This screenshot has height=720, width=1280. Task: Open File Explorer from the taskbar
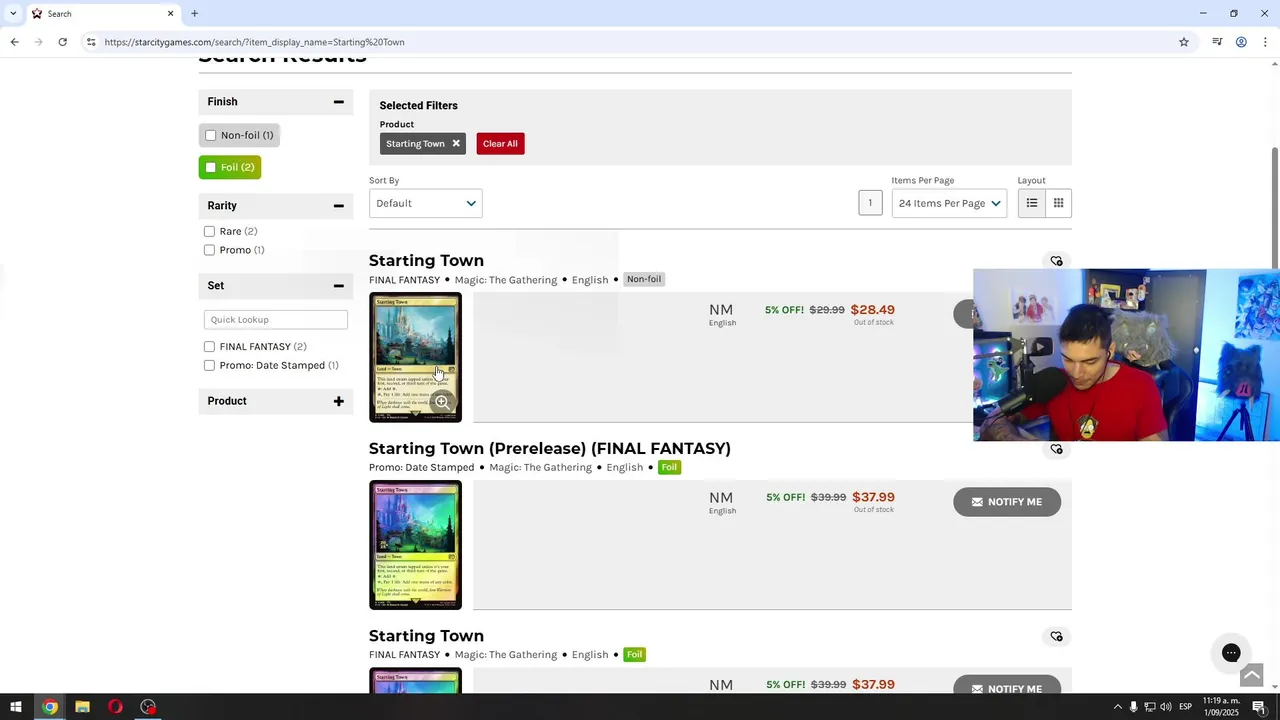[83, 707]
